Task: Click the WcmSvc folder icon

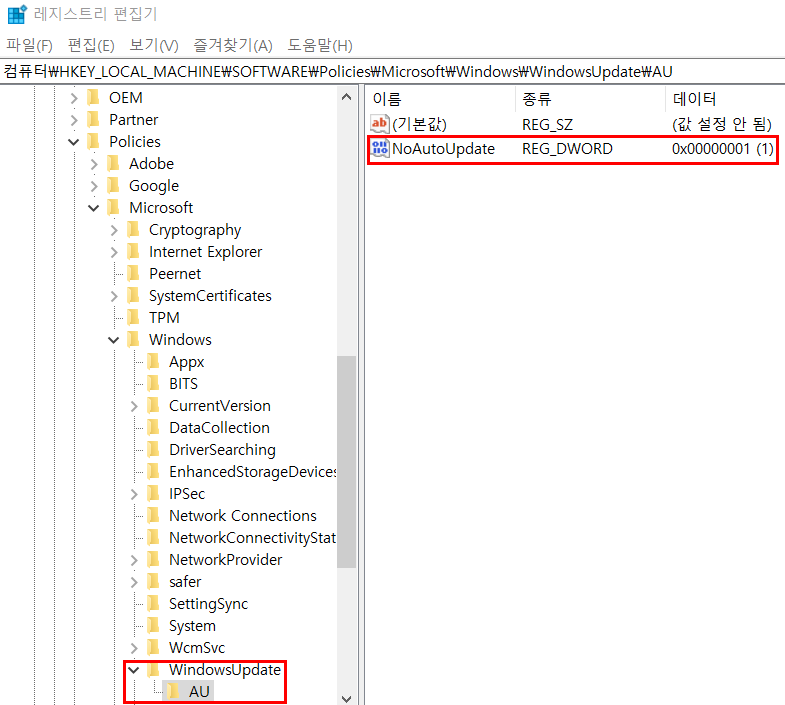Action: coord(154,648)
